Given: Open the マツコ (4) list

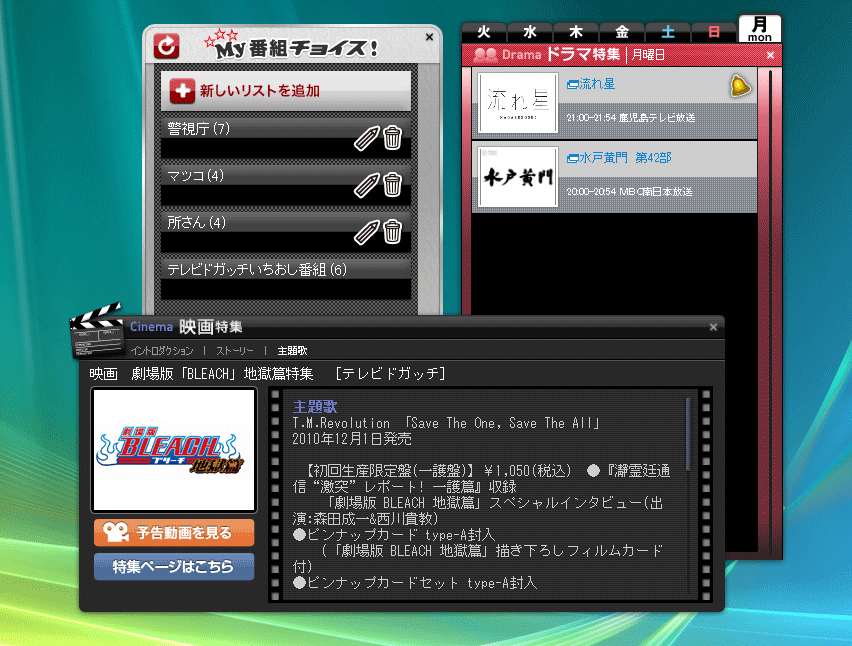Looking at the screenshot, I should click(286, 185).
